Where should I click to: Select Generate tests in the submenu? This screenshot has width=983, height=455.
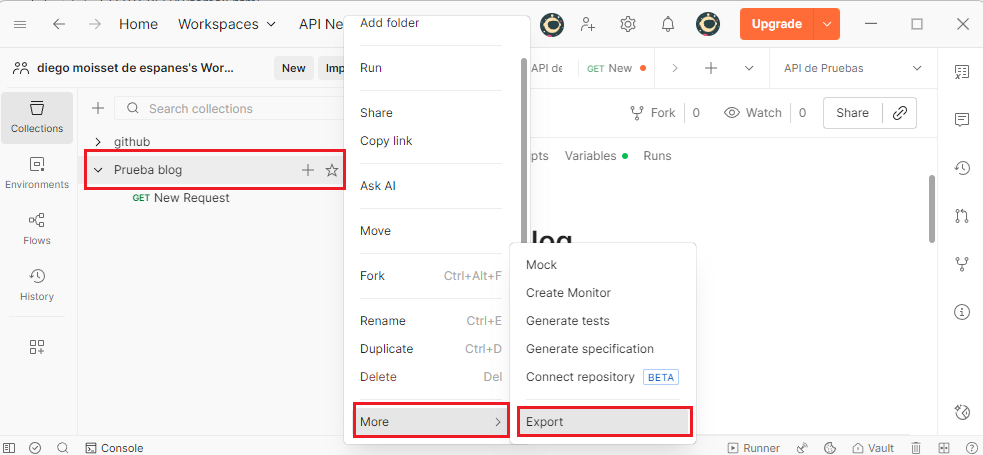click(567, 321)
